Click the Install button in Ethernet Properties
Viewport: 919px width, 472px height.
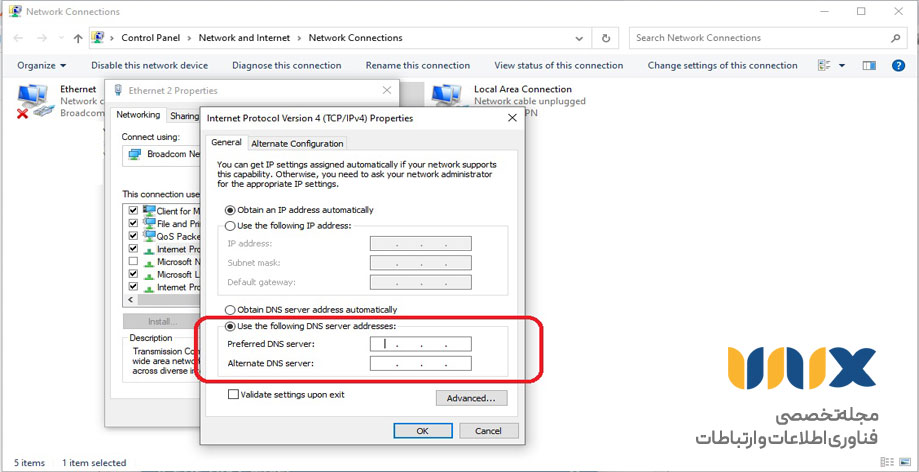click(x=162, y=321)
